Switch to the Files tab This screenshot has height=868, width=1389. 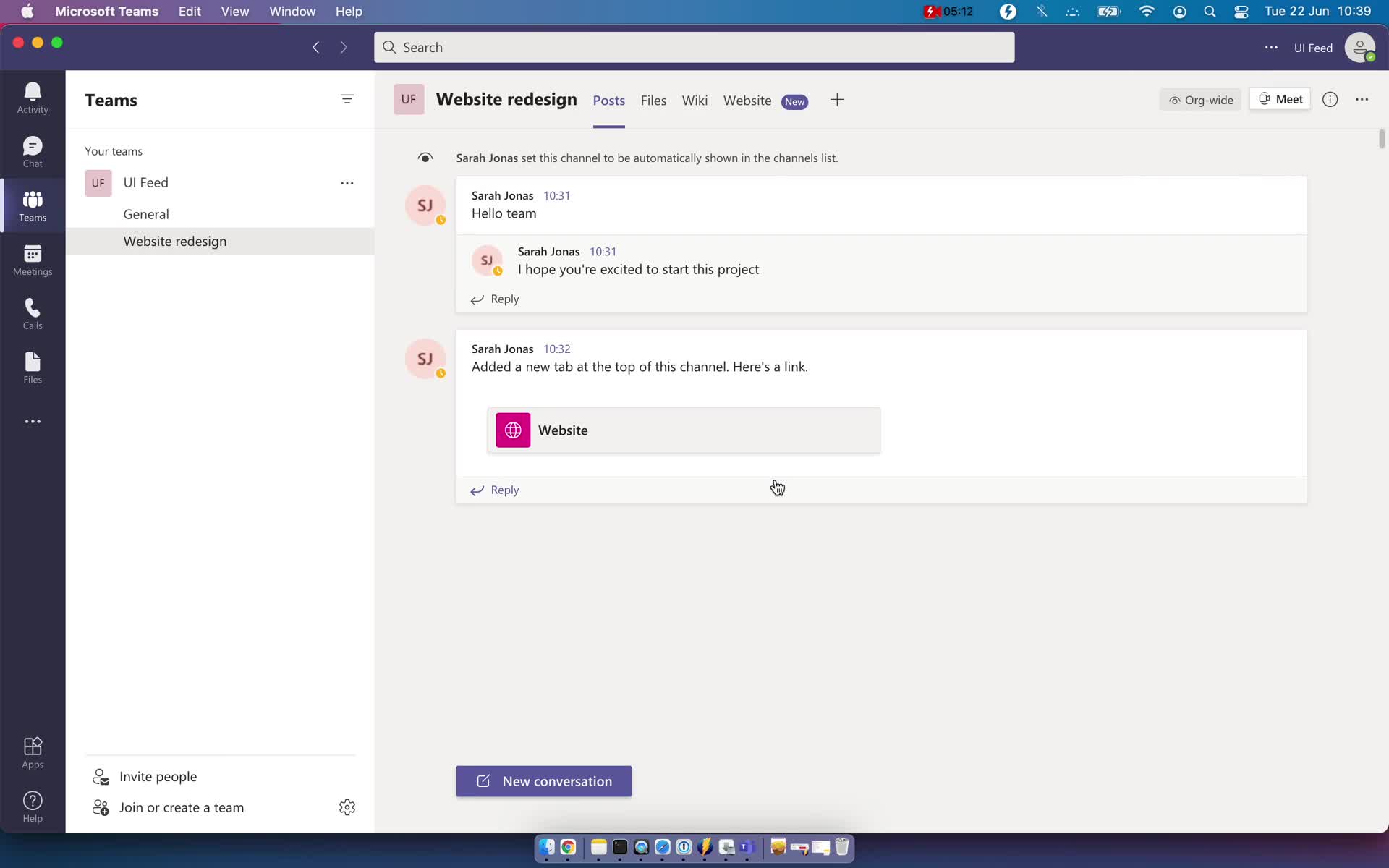click(x=653, y=100)
